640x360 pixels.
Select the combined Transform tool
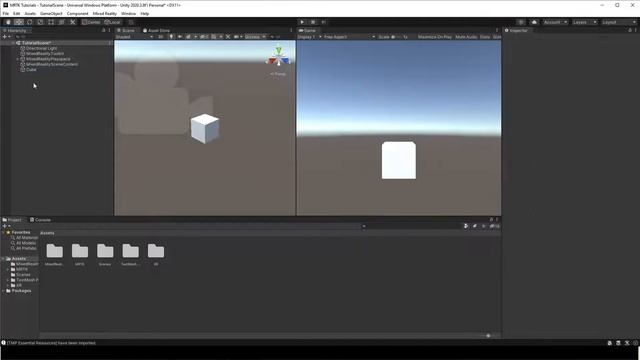[62, 22]
